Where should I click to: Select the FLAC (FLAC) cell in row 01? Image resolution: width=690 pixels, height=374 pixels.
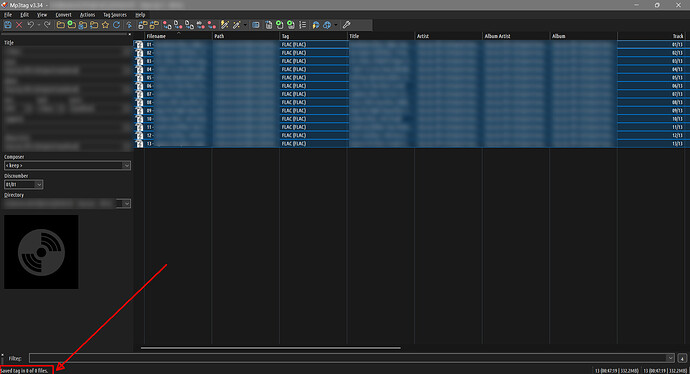point(313,44)
